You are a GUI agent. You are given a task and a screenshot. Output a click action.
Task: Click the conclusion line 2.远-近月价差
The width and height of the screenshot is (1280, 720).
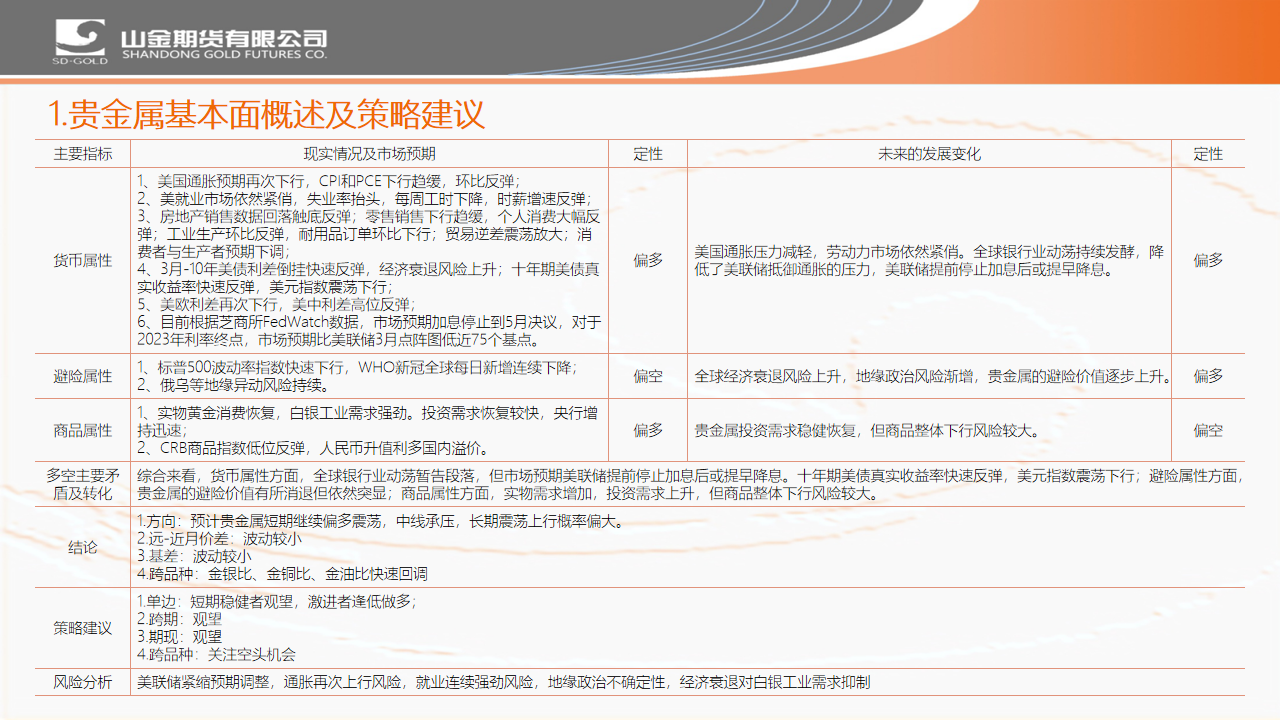tap(219, 538)
